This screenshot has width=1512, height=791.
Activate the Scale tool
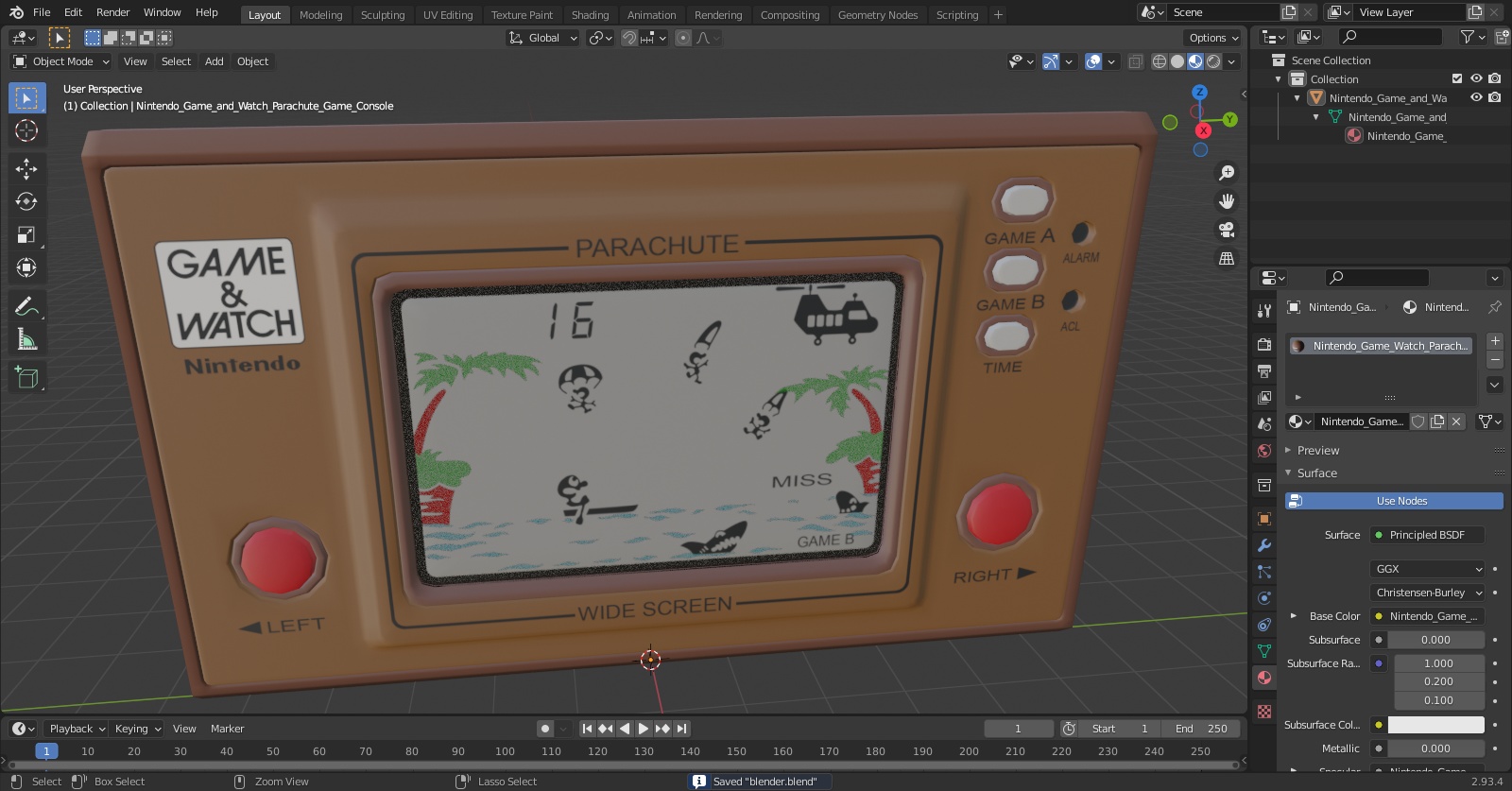click(x=26, y=234)
